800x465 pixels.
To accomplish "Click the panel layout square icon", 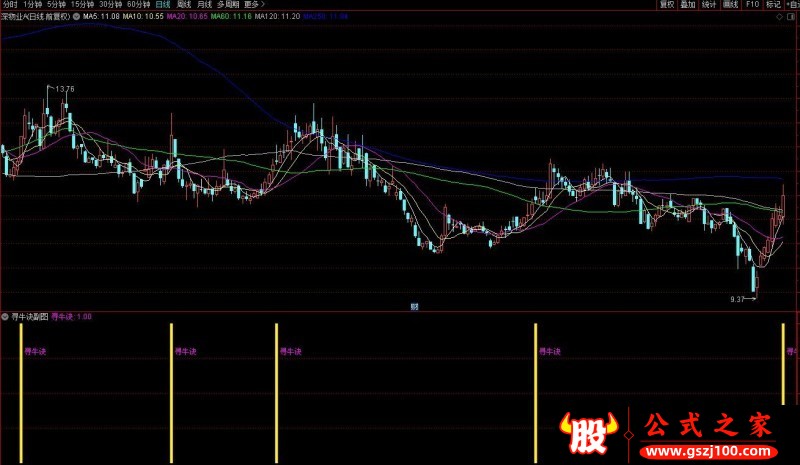I will pos(791,17).
